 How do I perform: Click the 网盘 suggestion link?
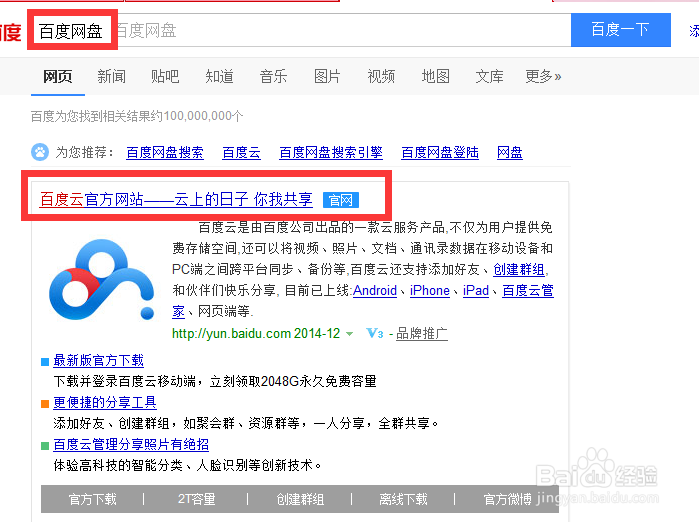point(510,152)
